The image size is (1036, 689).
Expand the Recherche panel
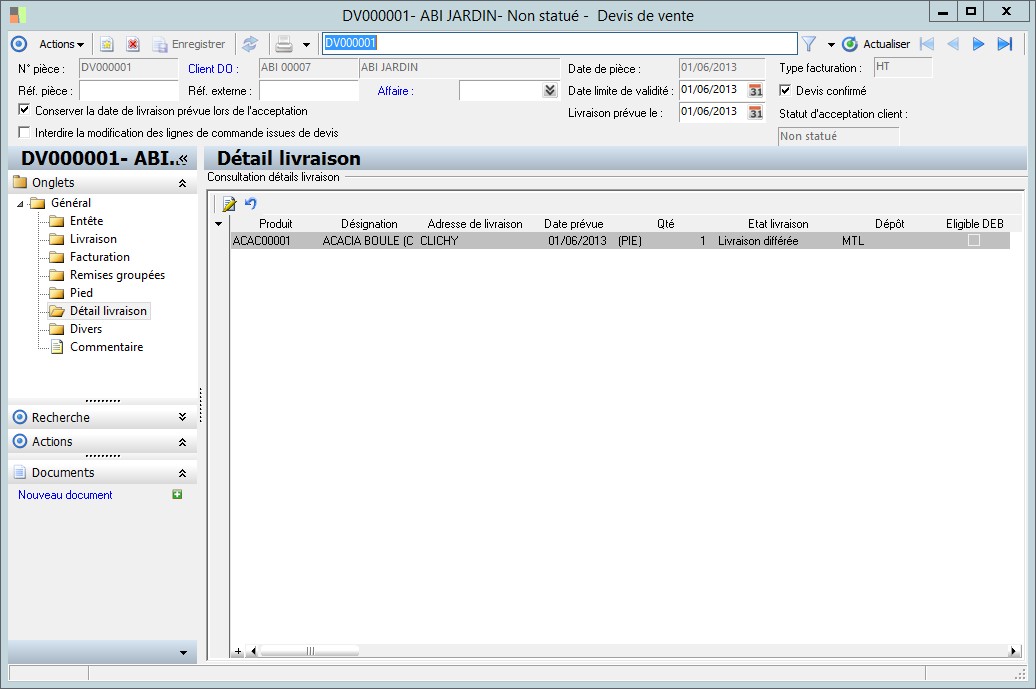click(x=182, y=418)
